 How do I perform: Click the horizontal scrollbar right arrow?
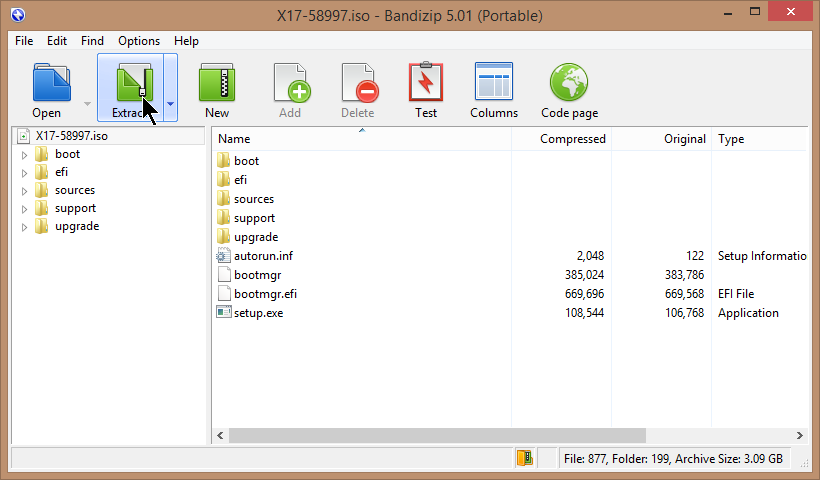799,436
